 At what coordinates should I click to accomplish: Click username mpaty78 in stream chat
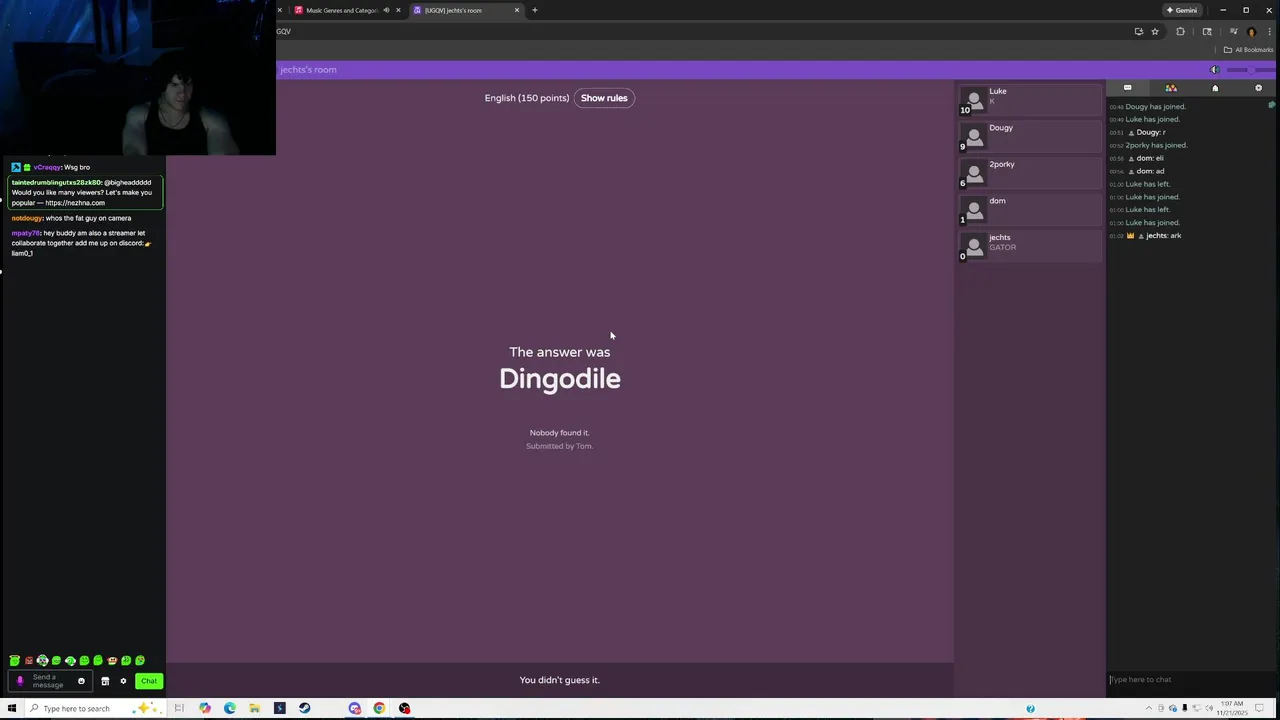coord(26,233)
